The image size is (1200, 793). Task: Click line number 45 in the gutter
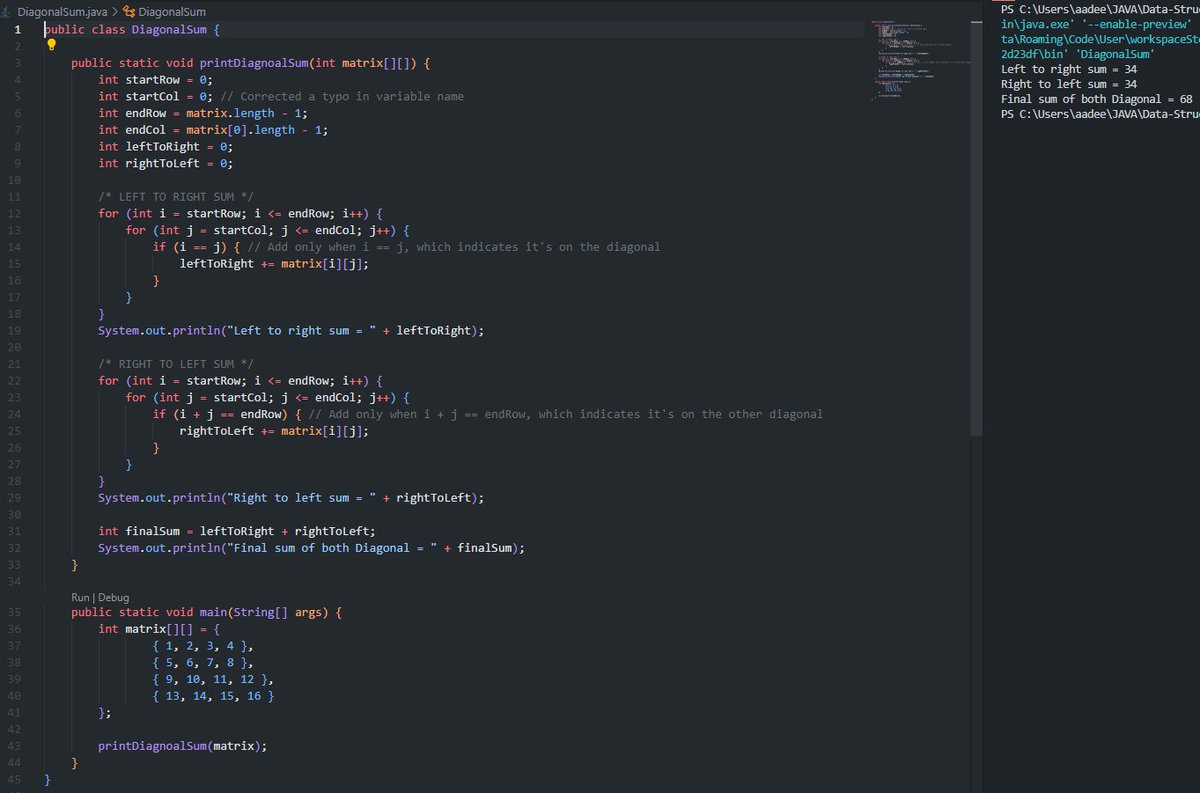[13, 779]
